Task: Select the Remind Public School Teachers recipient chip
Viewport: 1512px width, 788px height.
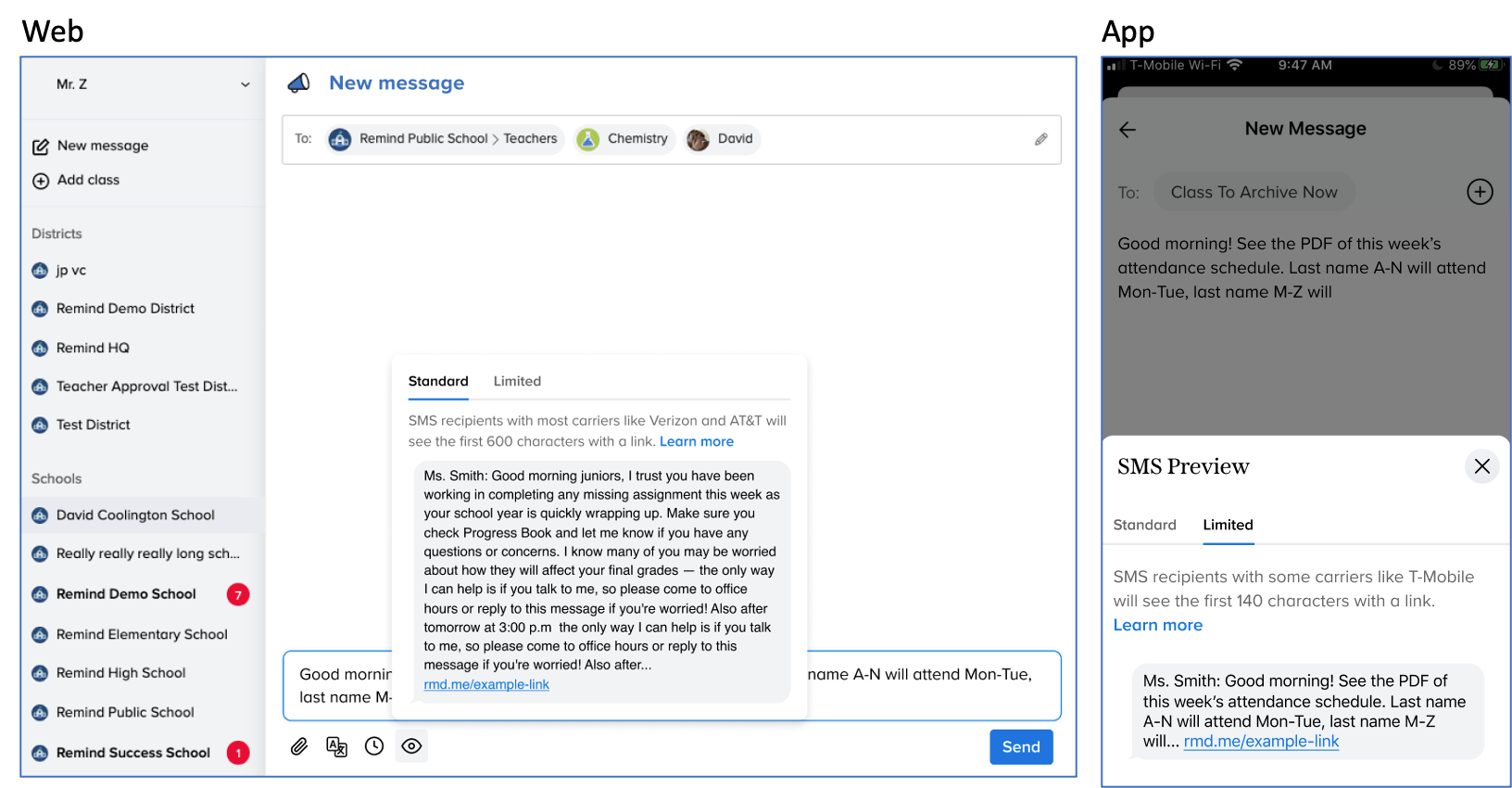Action: tap(445, 139)
